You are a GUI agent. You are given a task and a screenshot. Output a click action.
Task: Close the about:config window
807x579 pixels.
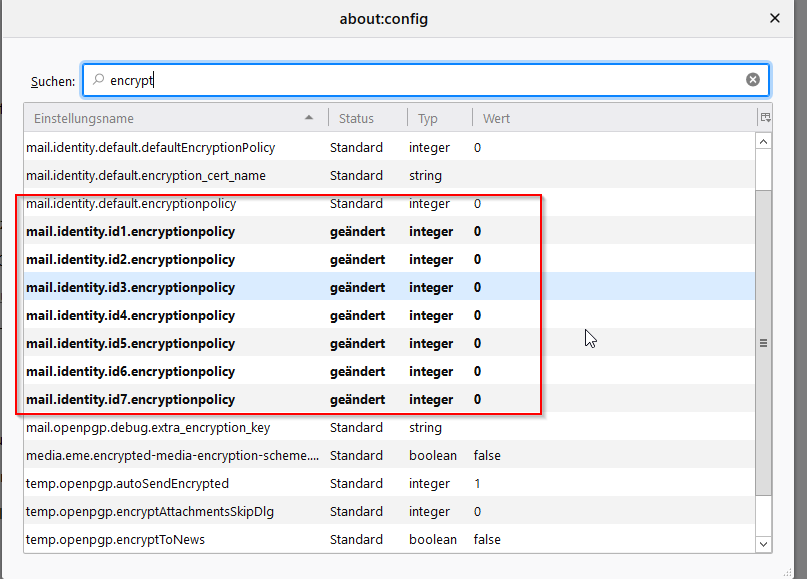pos(774,18)
